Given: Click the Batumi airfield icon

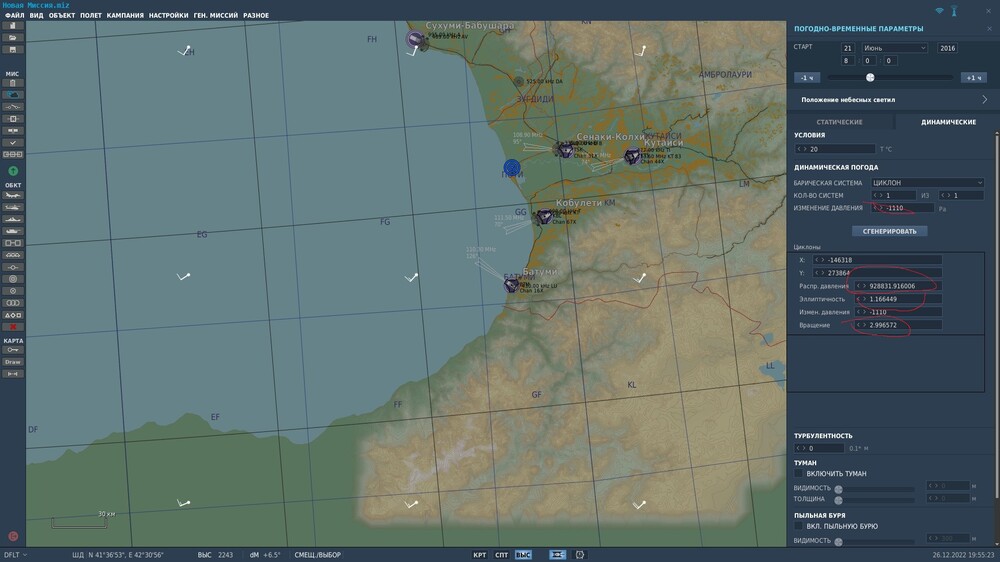Looking at the screenshot, I should pos(511,285).
